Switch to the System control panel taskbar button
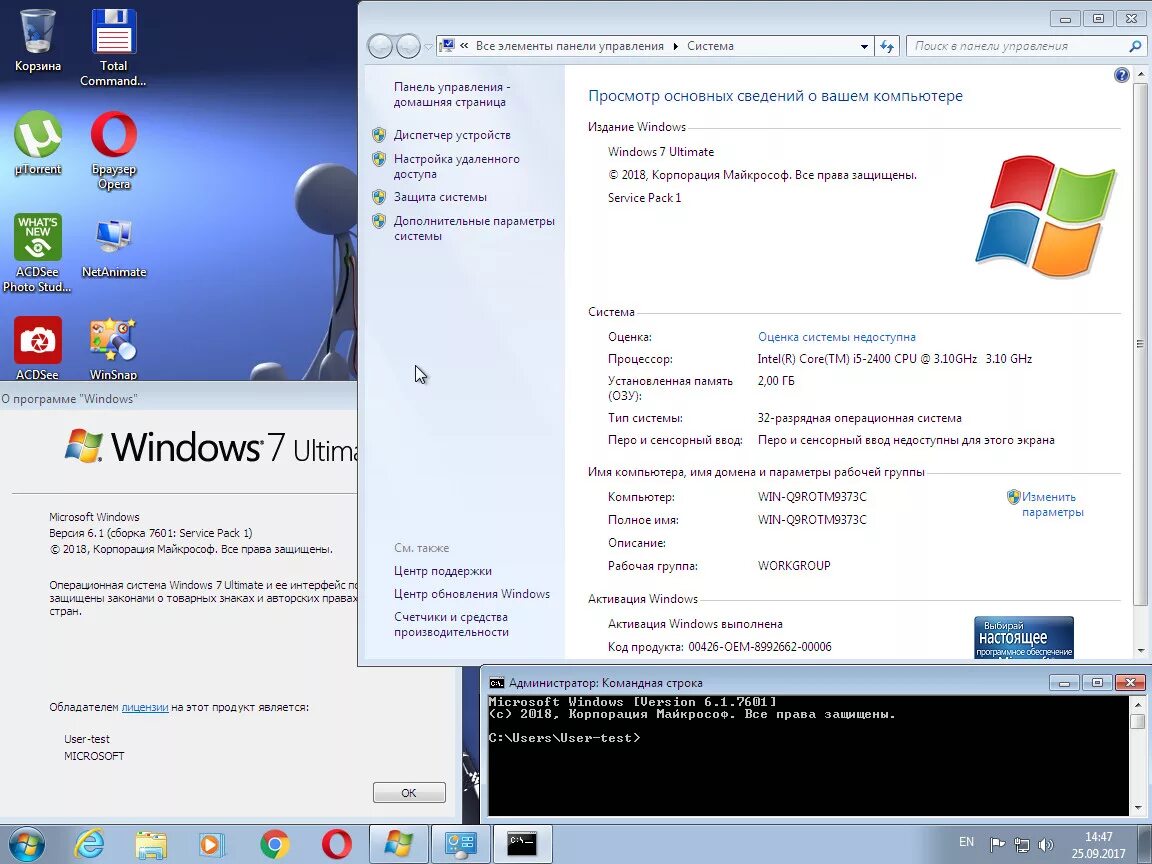The width and height of the screenshot is (1152, 864). point(460,844)
